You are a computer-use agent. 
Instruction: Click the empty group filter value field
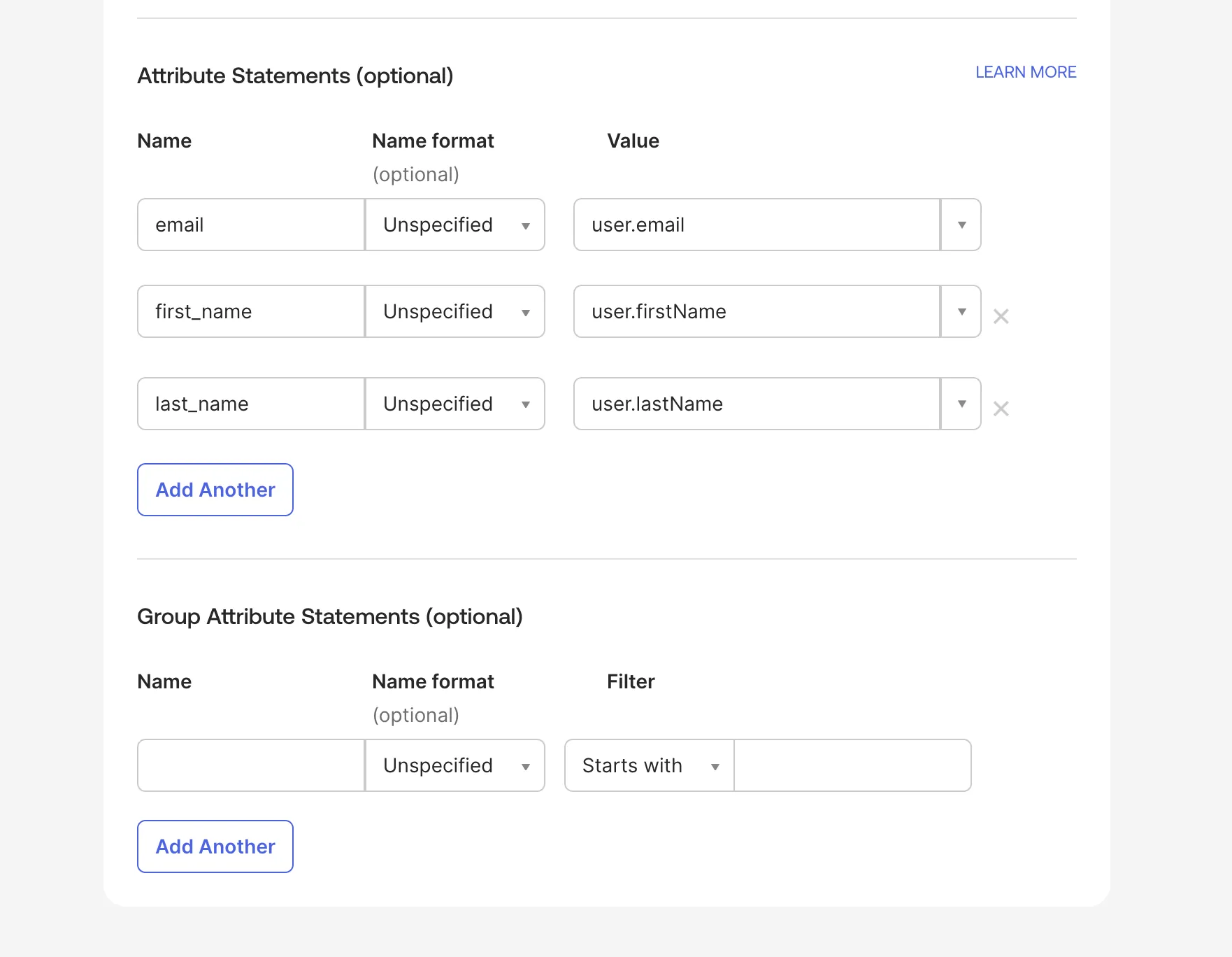(x=852, y=765)
